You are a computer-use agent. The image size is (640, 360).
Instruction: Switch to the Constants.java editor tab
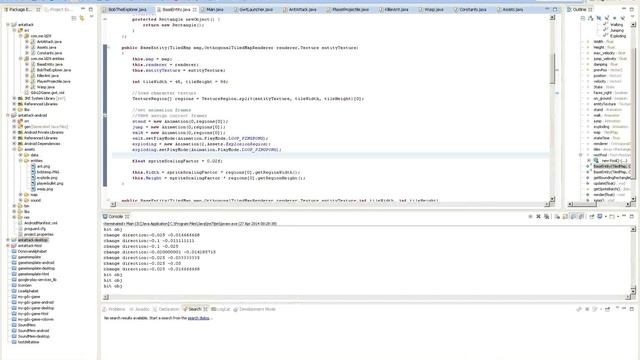473,9
